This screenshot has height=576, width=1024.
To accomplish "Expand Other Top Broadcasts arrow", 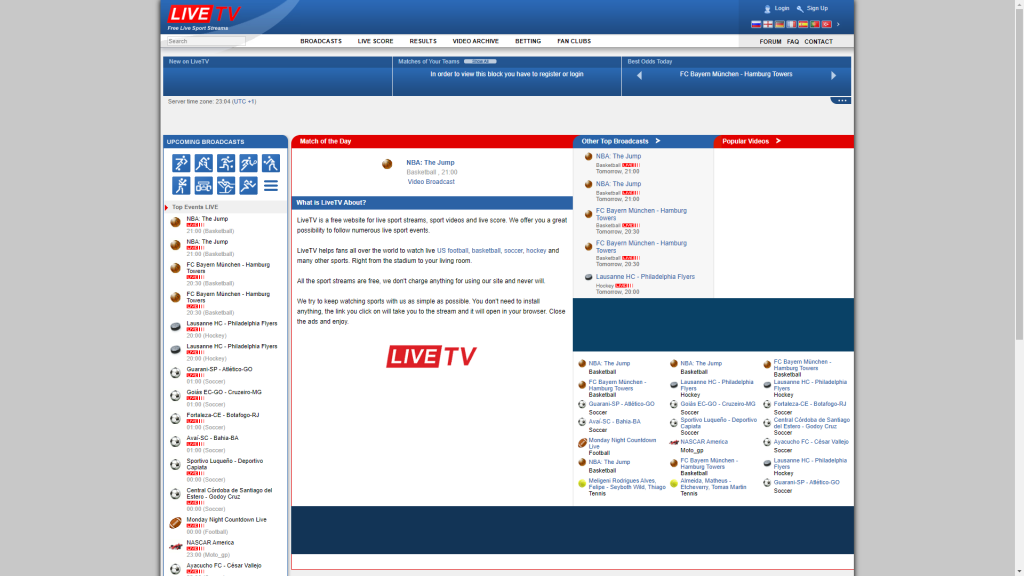I will tap(658, 141).
